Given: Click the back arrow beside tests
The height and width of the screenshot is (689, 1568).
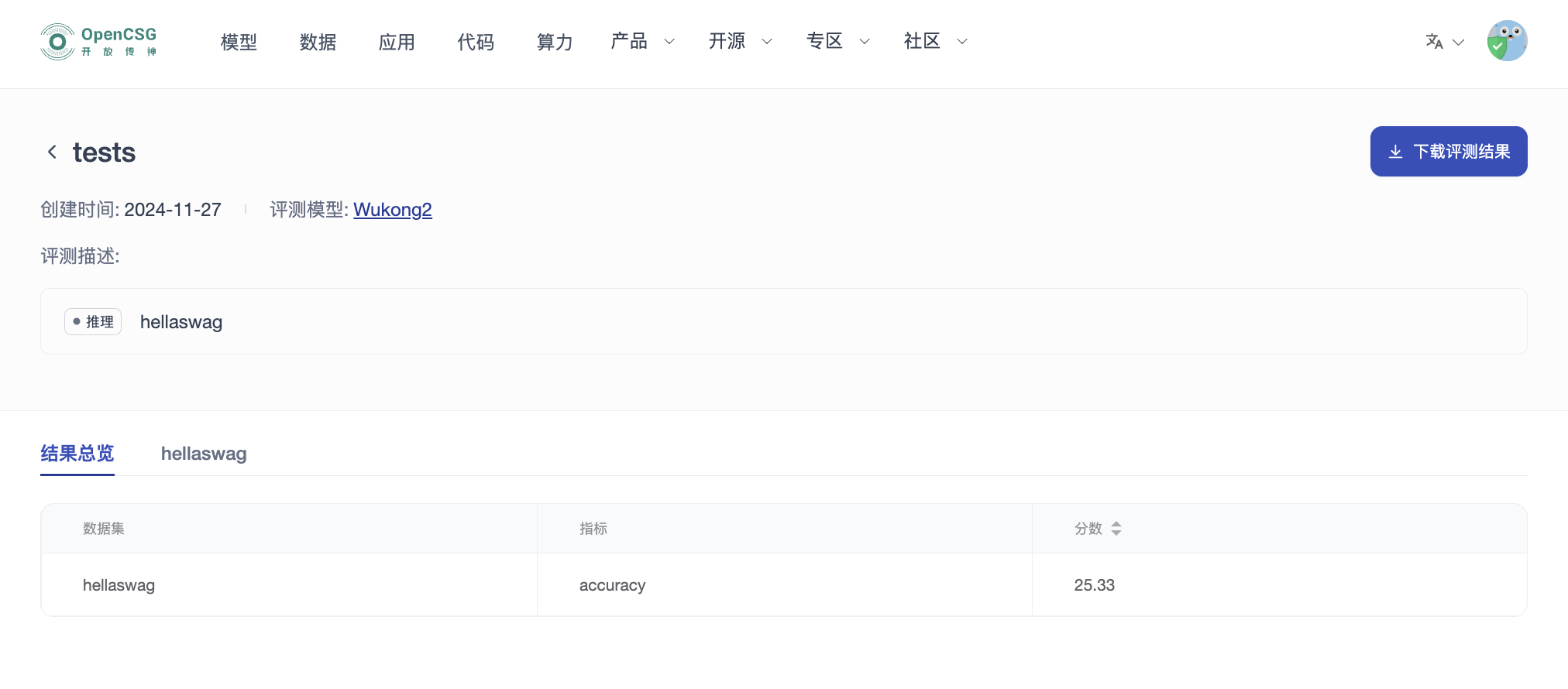Looking at the screenshot, I should [52, 152].
